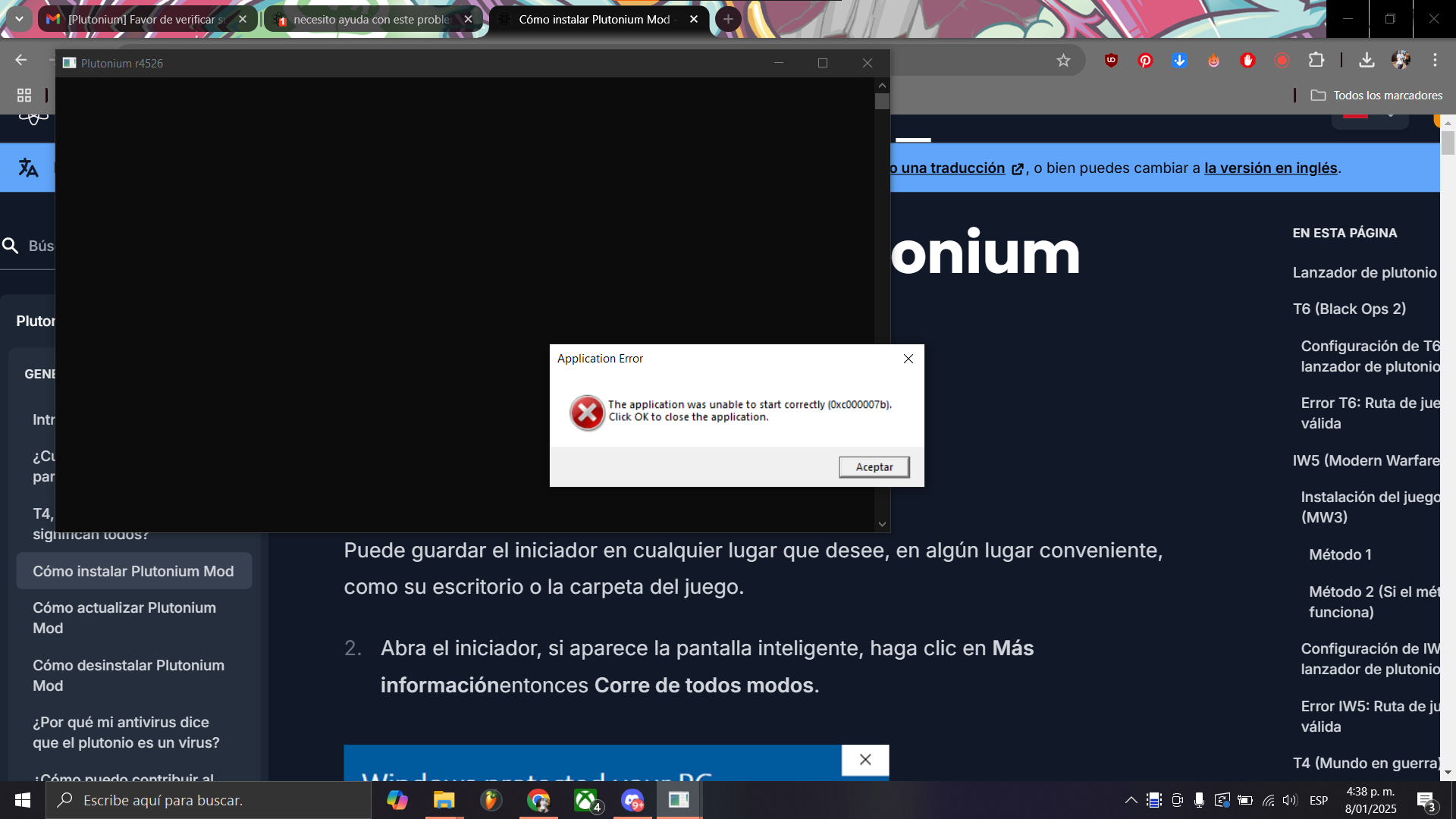Image resolution: width=1456 pixels, height=819 pixels.
Task: Open Chrome from the taskbar
Action: tap(538, 800)
